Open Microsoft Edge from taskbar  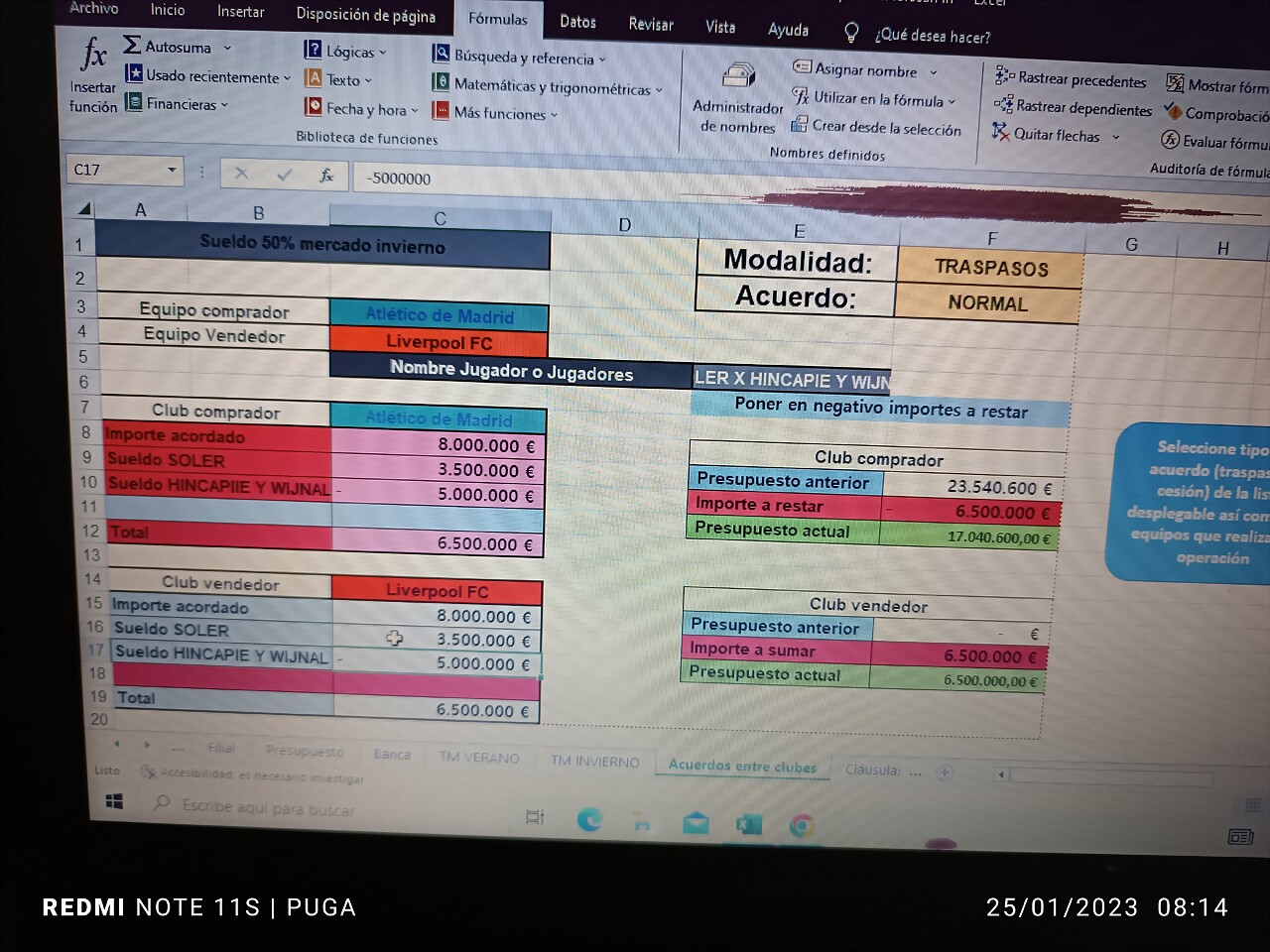coord(589,819)
